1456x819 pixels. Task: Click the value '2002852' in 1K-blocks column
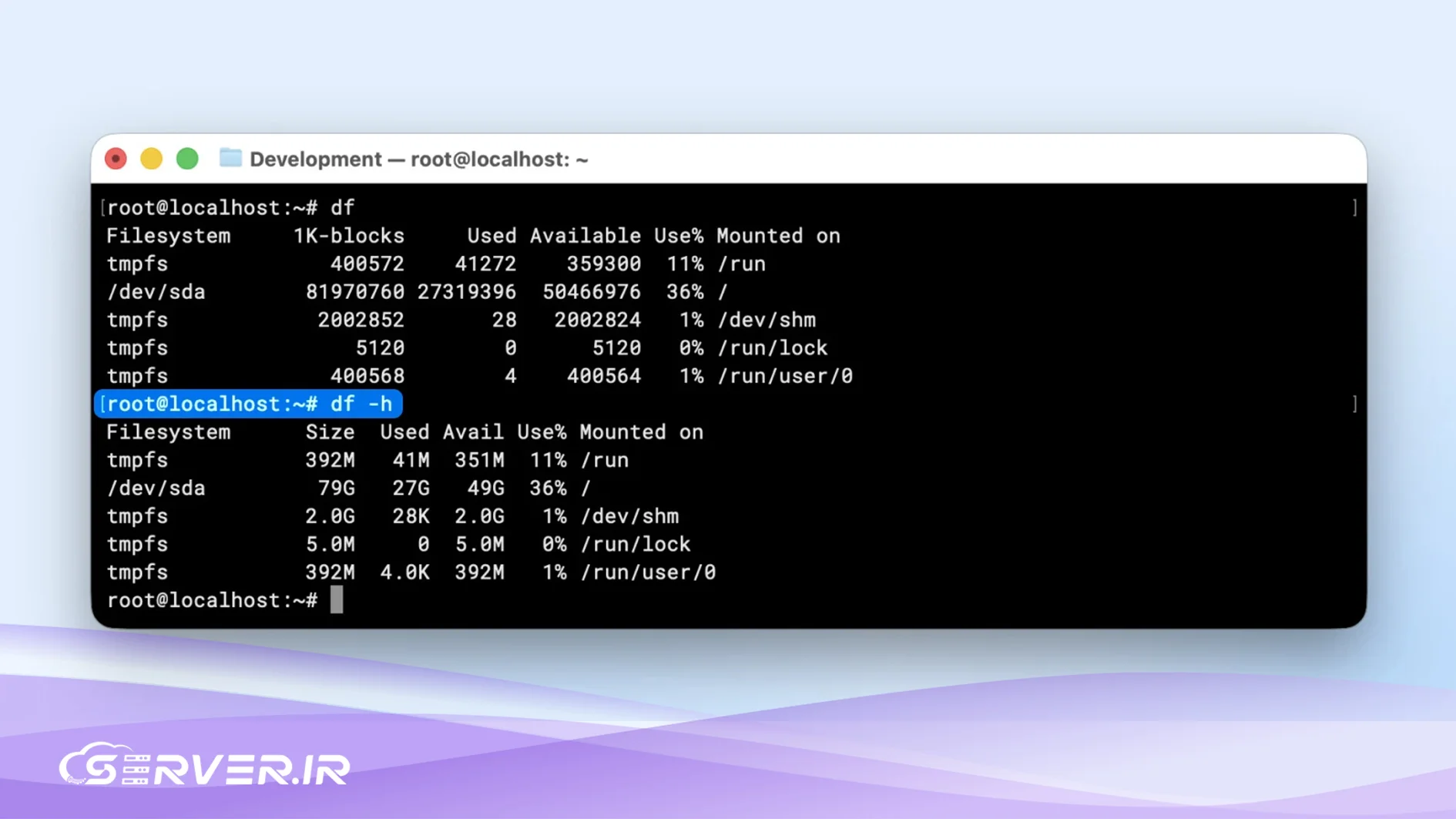pyautogui.click(x=361, y=320)
